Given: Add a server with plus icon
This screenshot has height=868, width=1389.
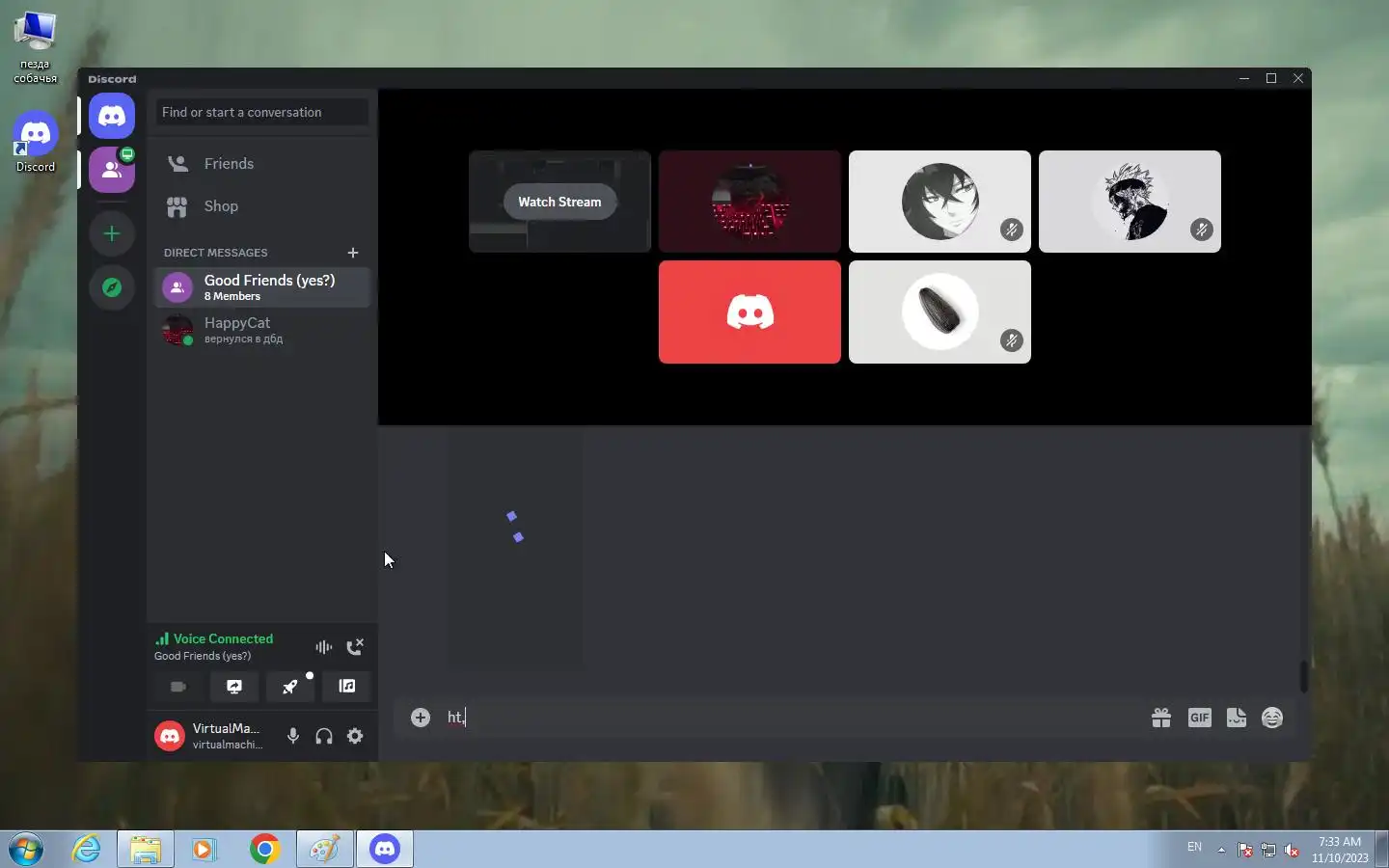Looking at the screenshot, I should [112, 233].
